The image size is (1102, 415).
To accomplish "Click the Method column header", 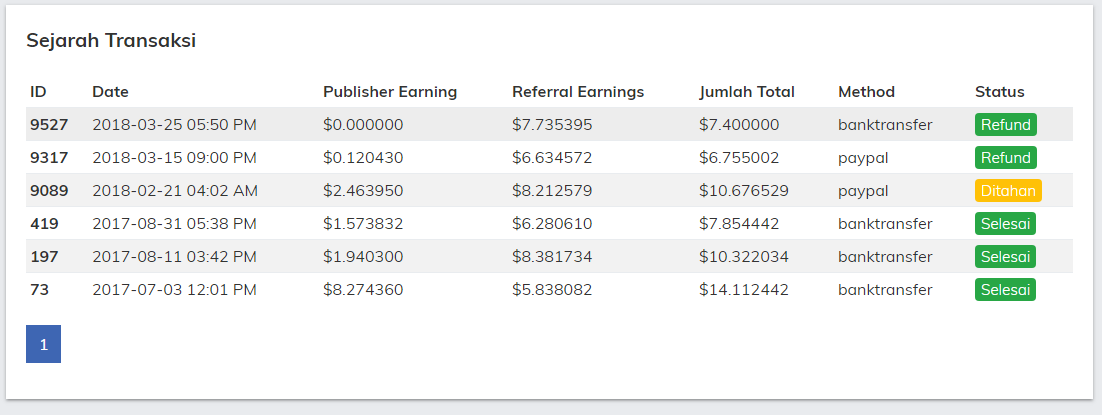I will (866, 91).
